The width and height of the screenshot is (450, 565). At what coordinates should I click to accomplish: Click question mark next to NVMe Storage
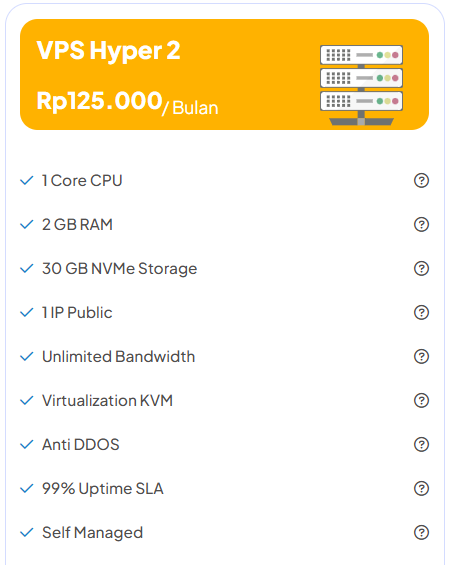point(421,268)
